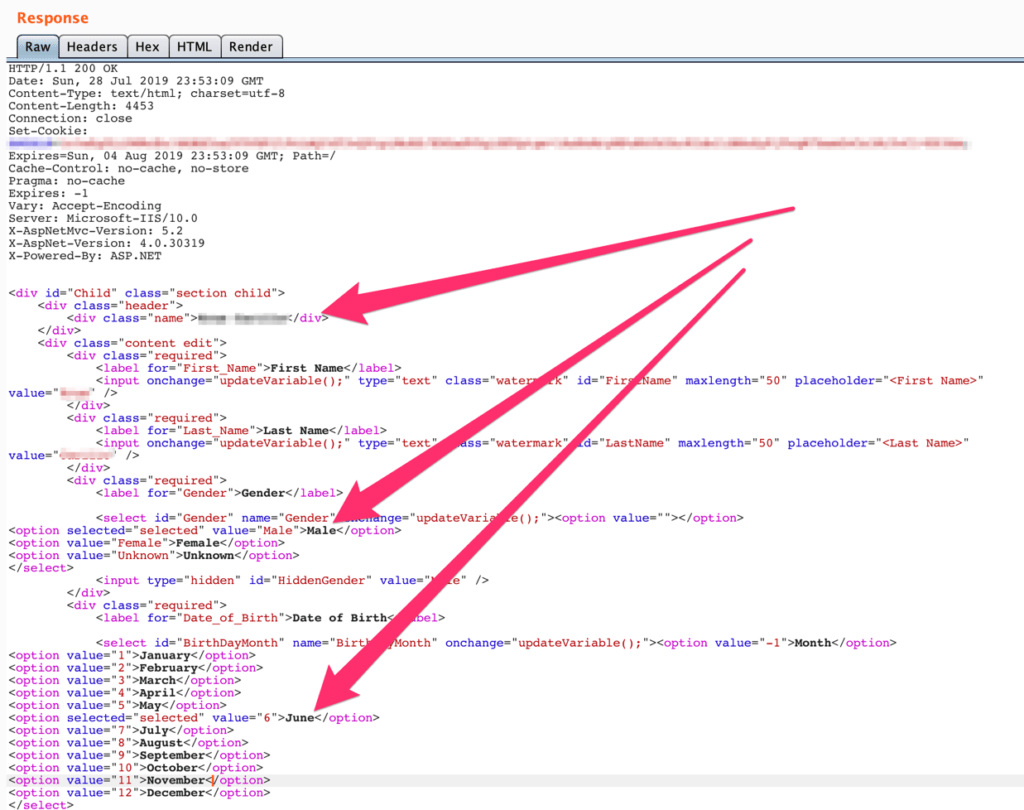
Task: Show the HTML tab
Action: click(x=195, y=47)
